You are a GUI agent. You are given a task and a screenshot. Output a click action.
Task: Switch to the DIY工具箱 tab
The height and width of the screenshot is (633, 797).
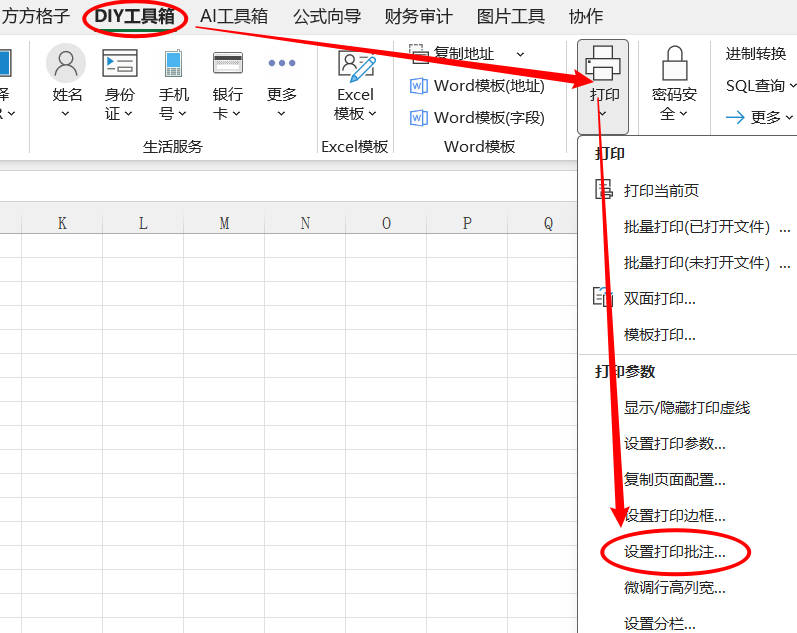134,16
